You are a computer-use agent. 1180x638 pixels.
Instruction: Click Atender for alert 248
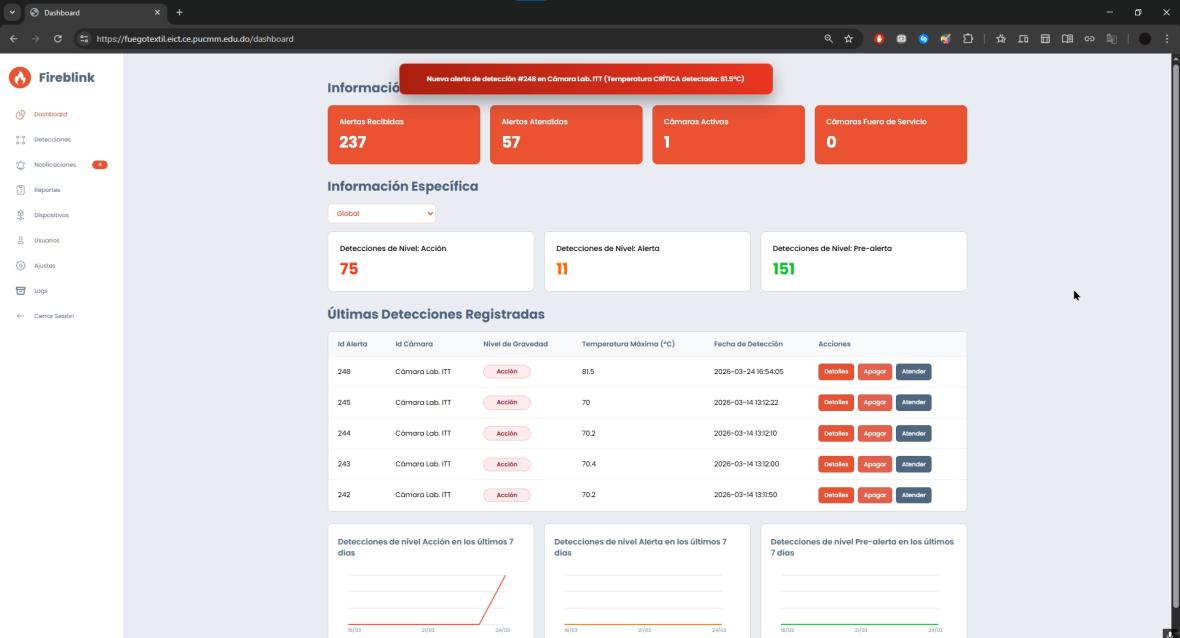[914, 372]
